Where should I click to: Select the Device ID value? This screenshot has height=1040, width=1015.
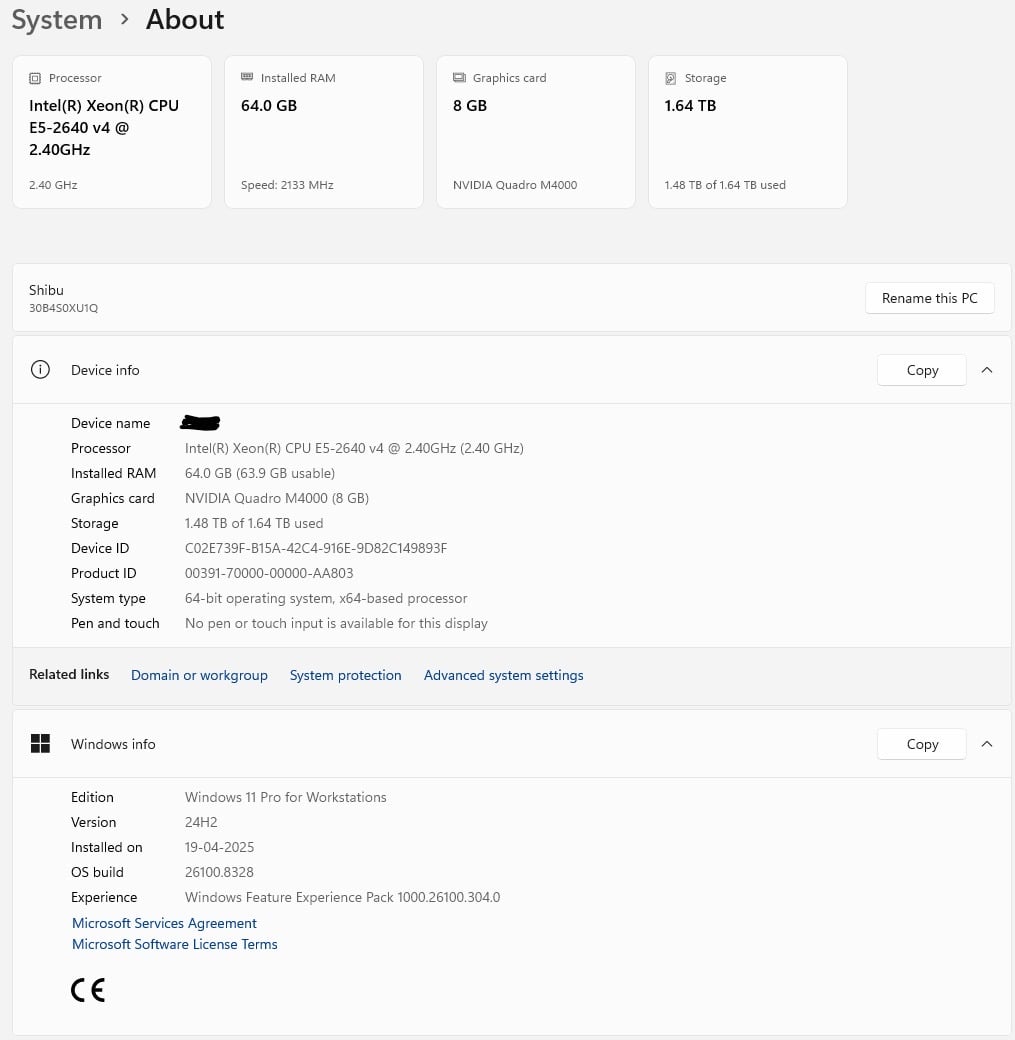click(x=316, y=548)
